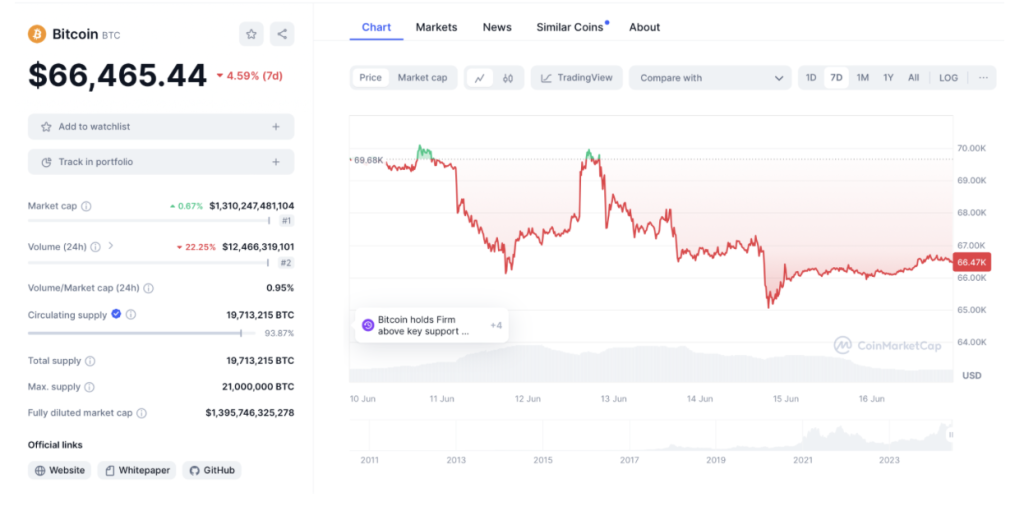Click historical range selector timeline
Screen dimensions: 1024x511
650,435
